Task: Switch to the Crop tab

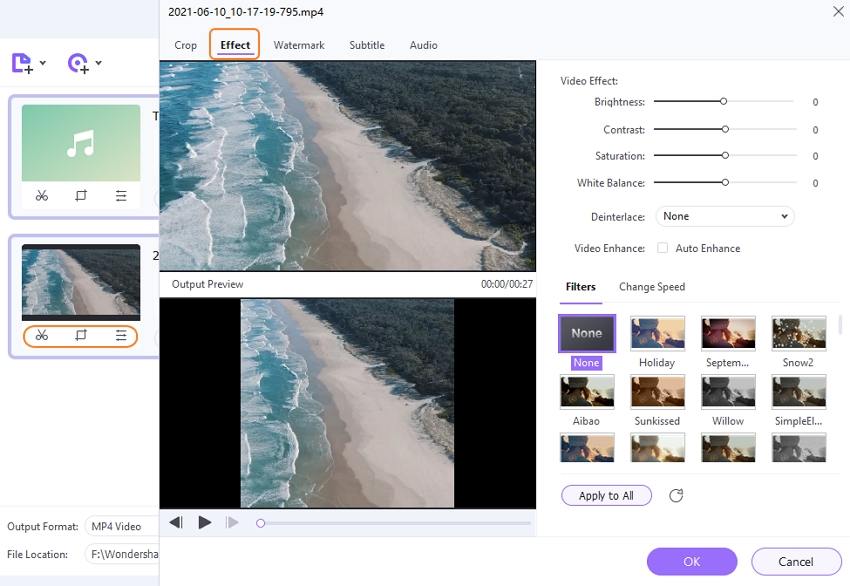Action: point(185,45)
